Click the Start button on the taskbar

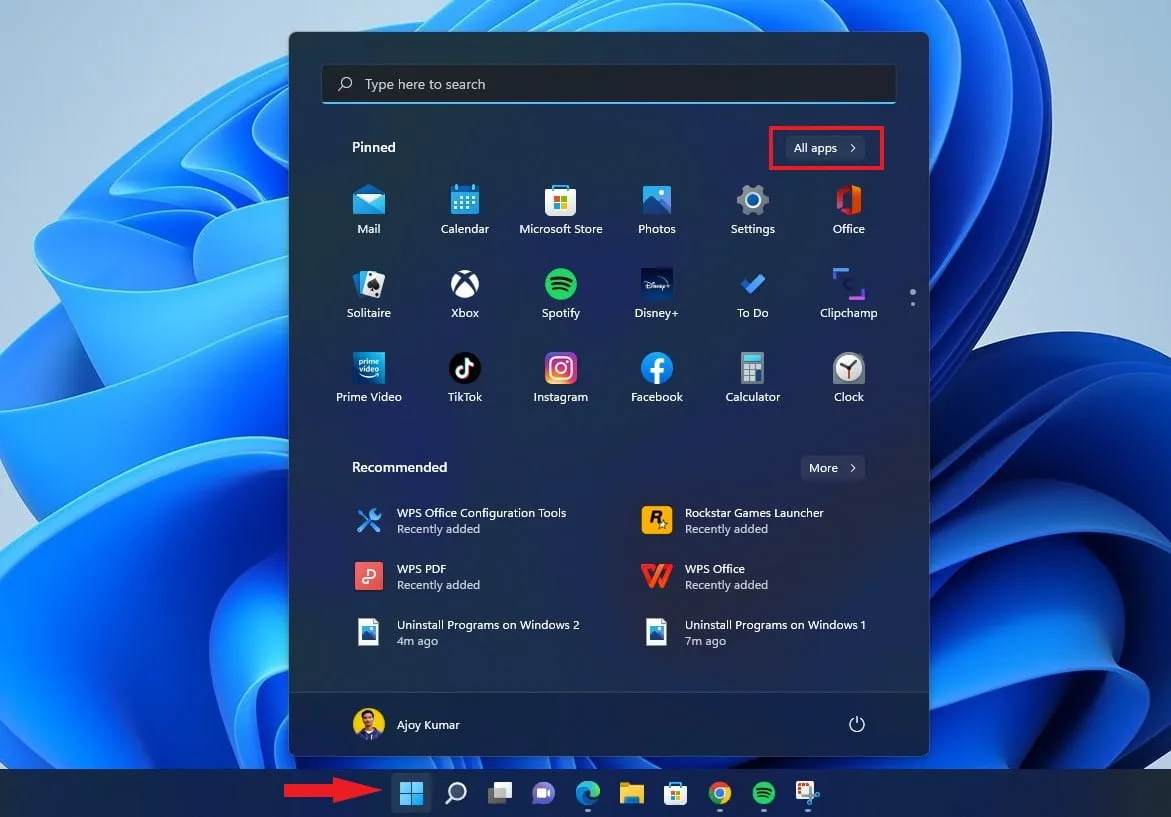(x=411, y=794)
